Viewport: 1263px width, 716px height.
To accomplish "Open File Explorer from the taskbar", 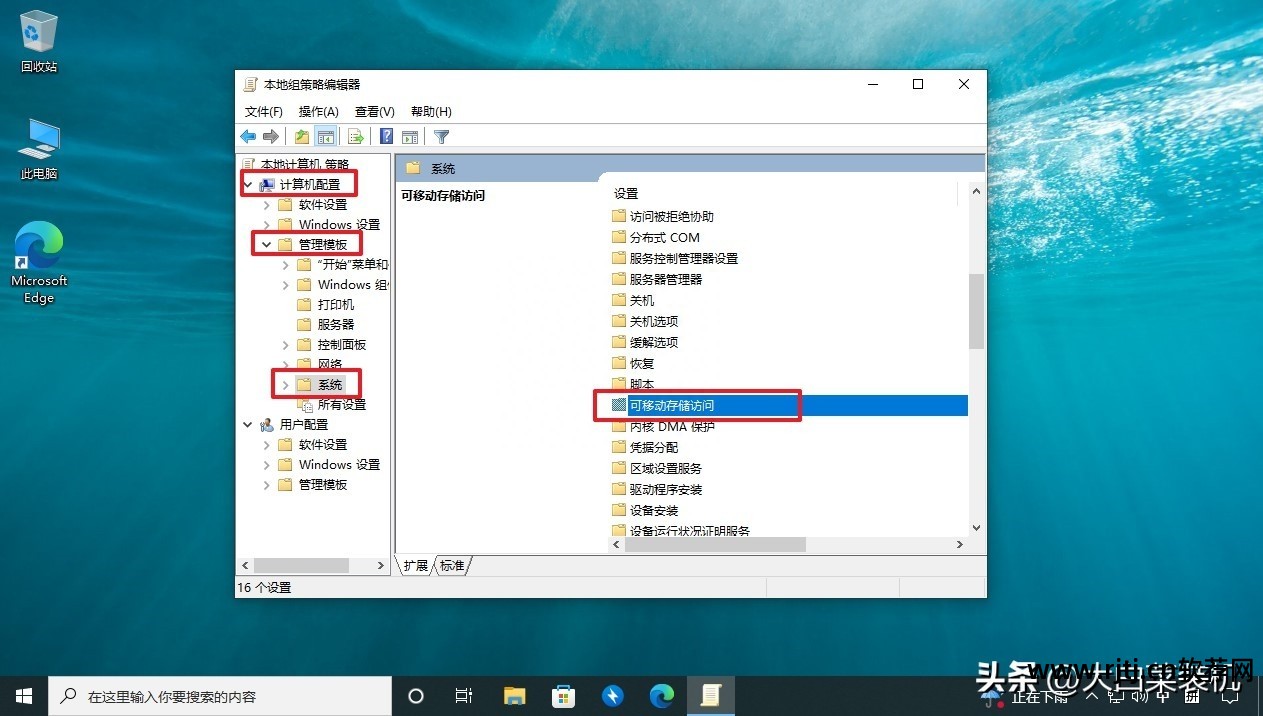I will [515, 696].
